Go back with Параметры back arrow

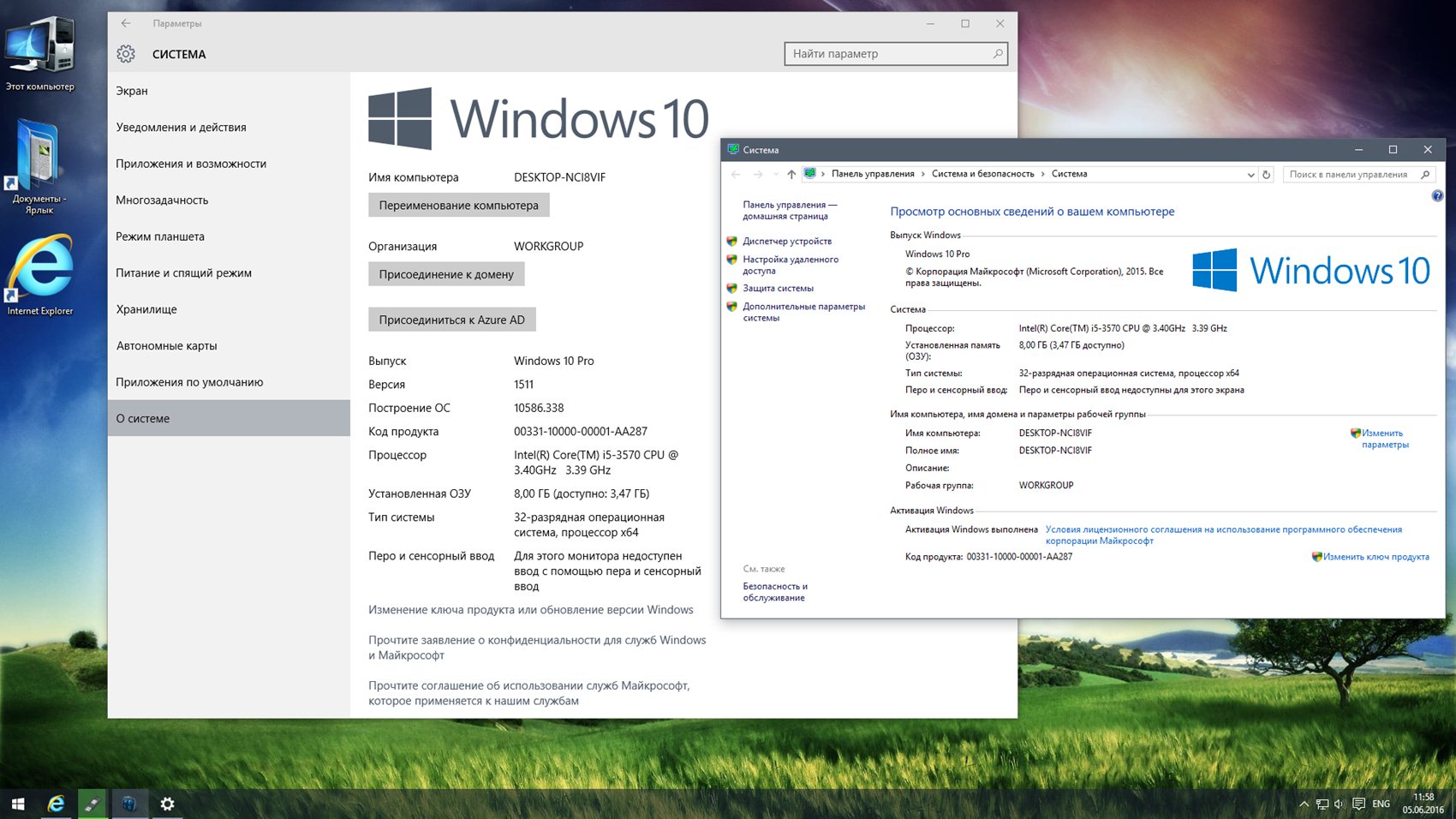(126, 23)
